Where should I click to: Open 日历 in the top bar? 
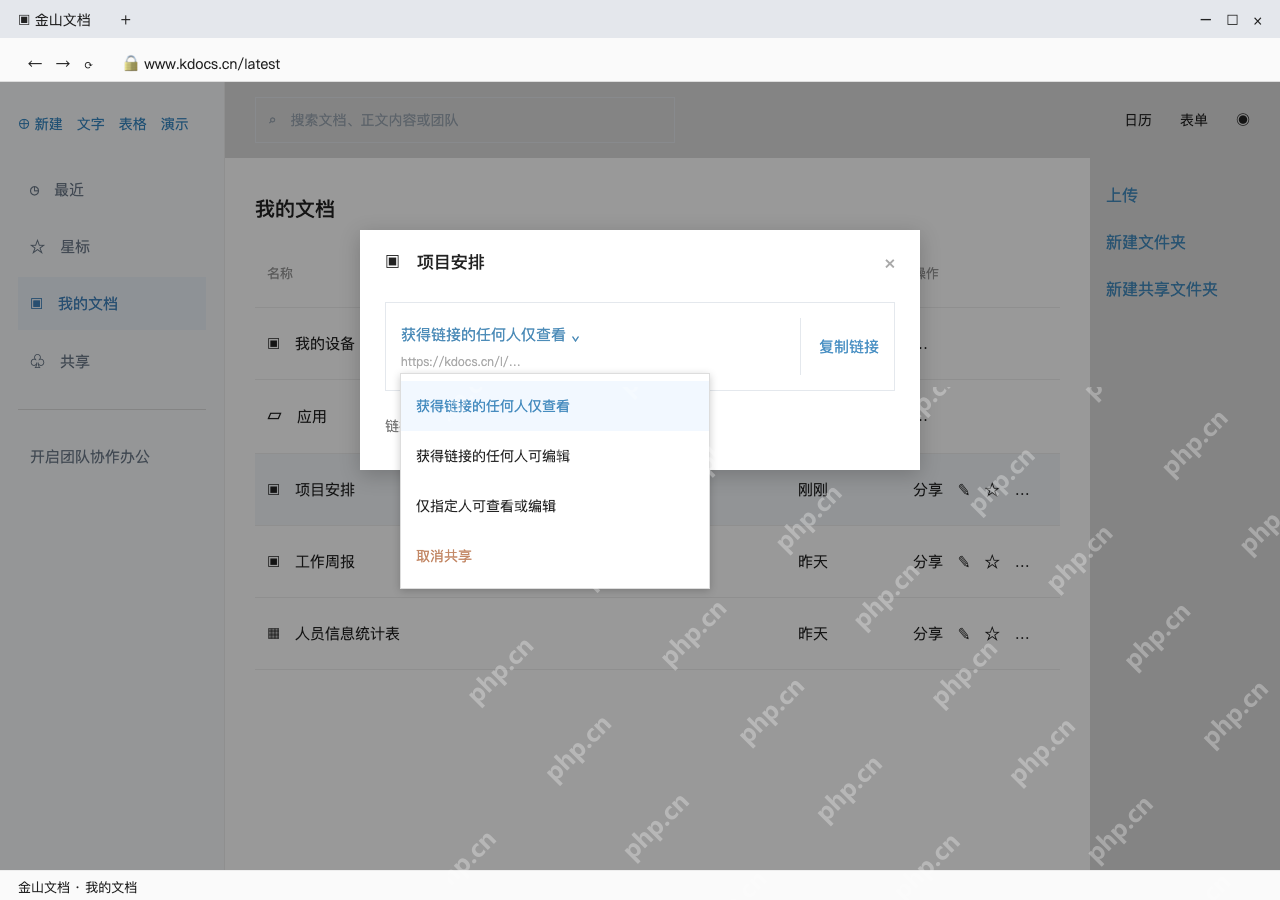pos(1138,120)
